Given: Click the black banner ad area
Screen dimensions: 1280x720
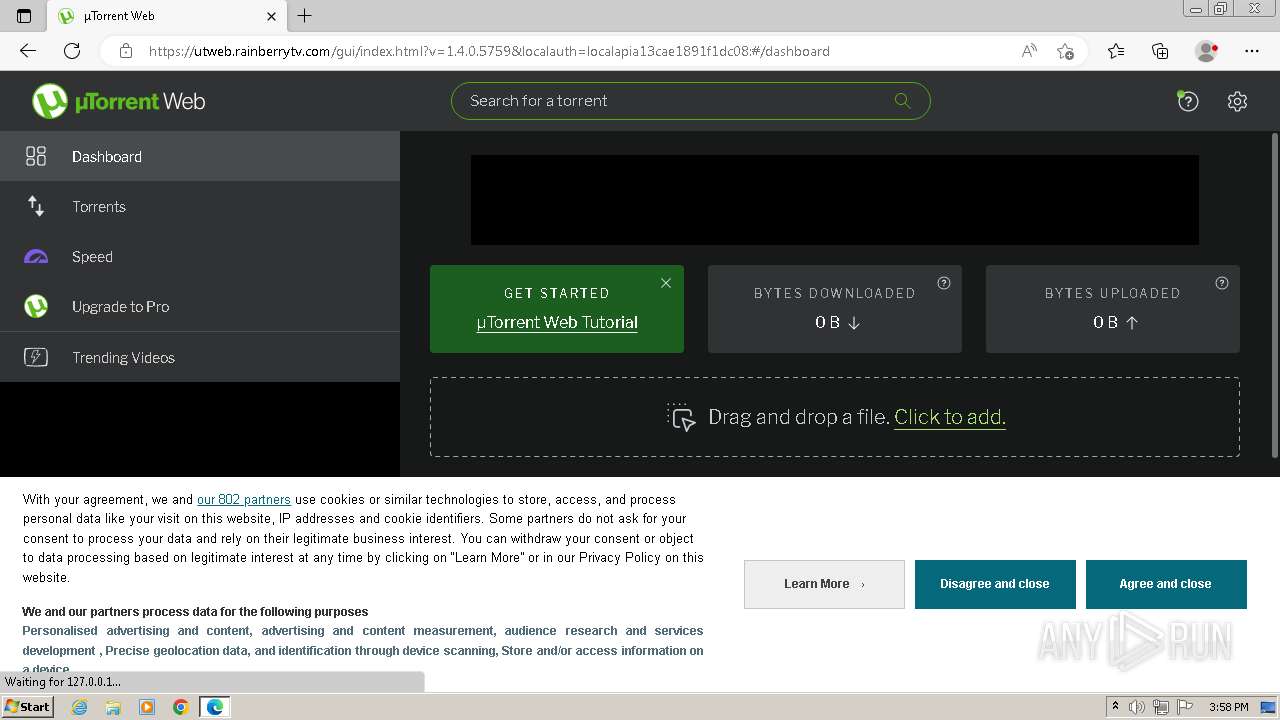Looking at the screenshot, I should coord(835,200).
